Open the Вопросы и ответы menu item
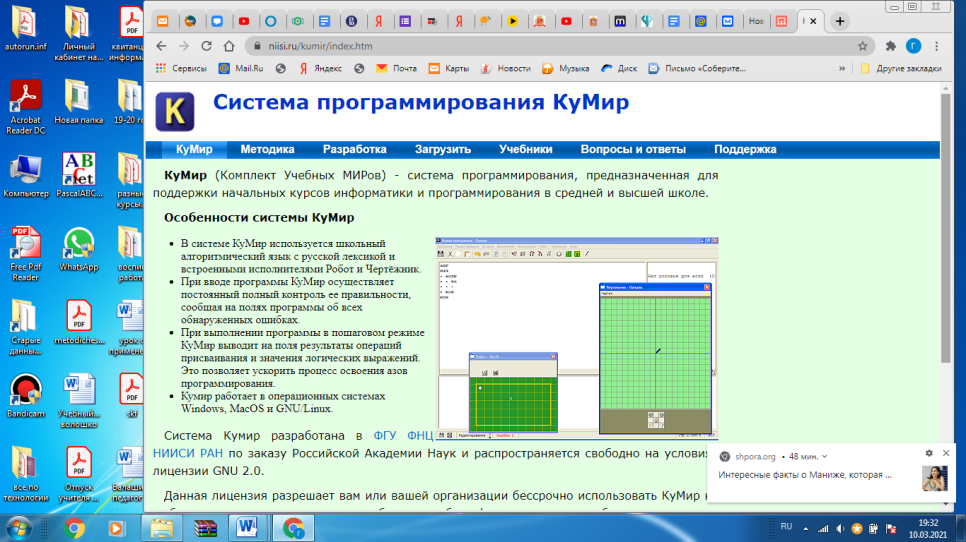The height and width of the screenshot is (542, 966). (633, 149)
